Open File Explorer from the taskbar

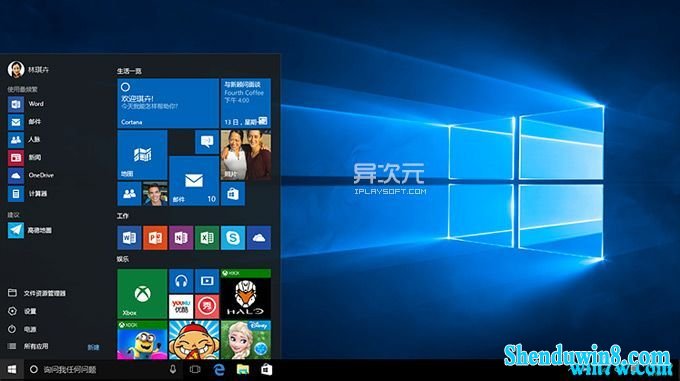pos(243,370)
